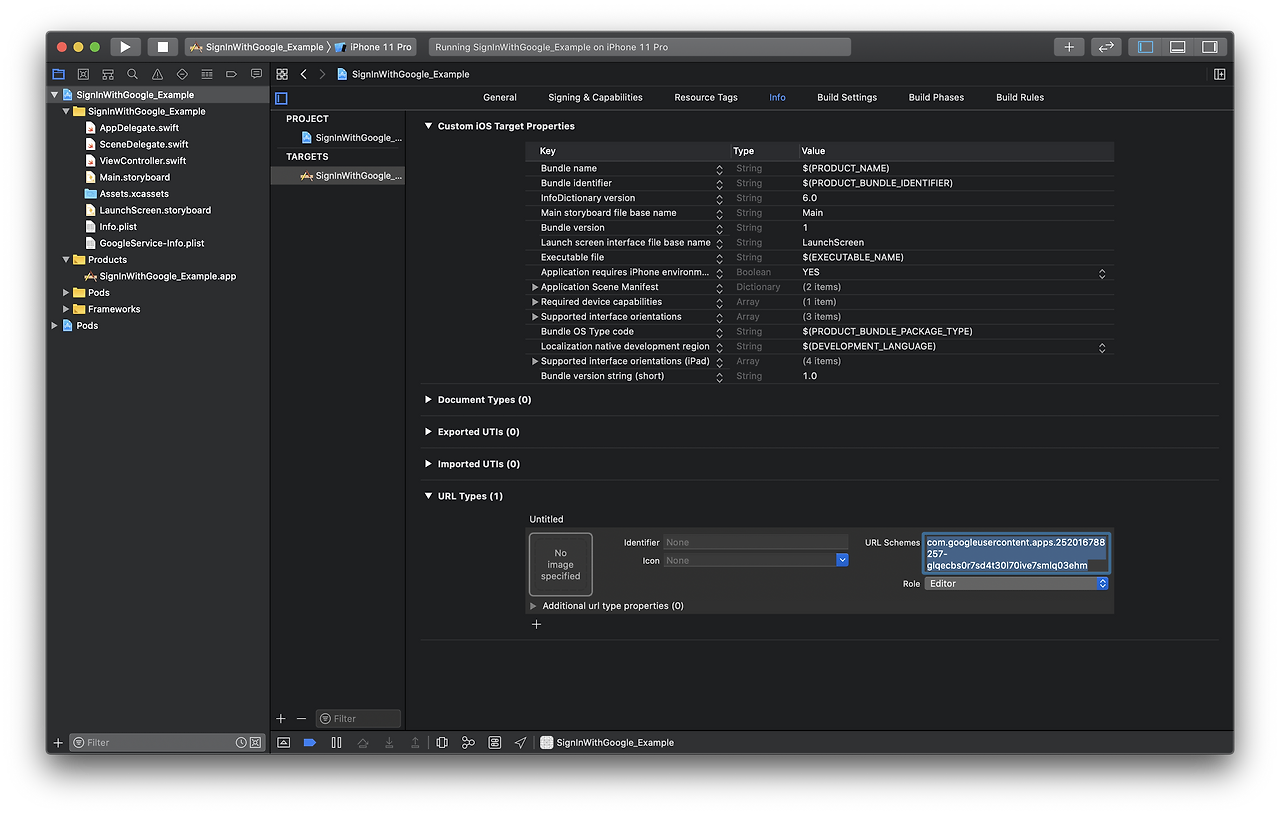1280x815 pixels.
Task: Go back in editor history
Action: (x=304, y=74)
